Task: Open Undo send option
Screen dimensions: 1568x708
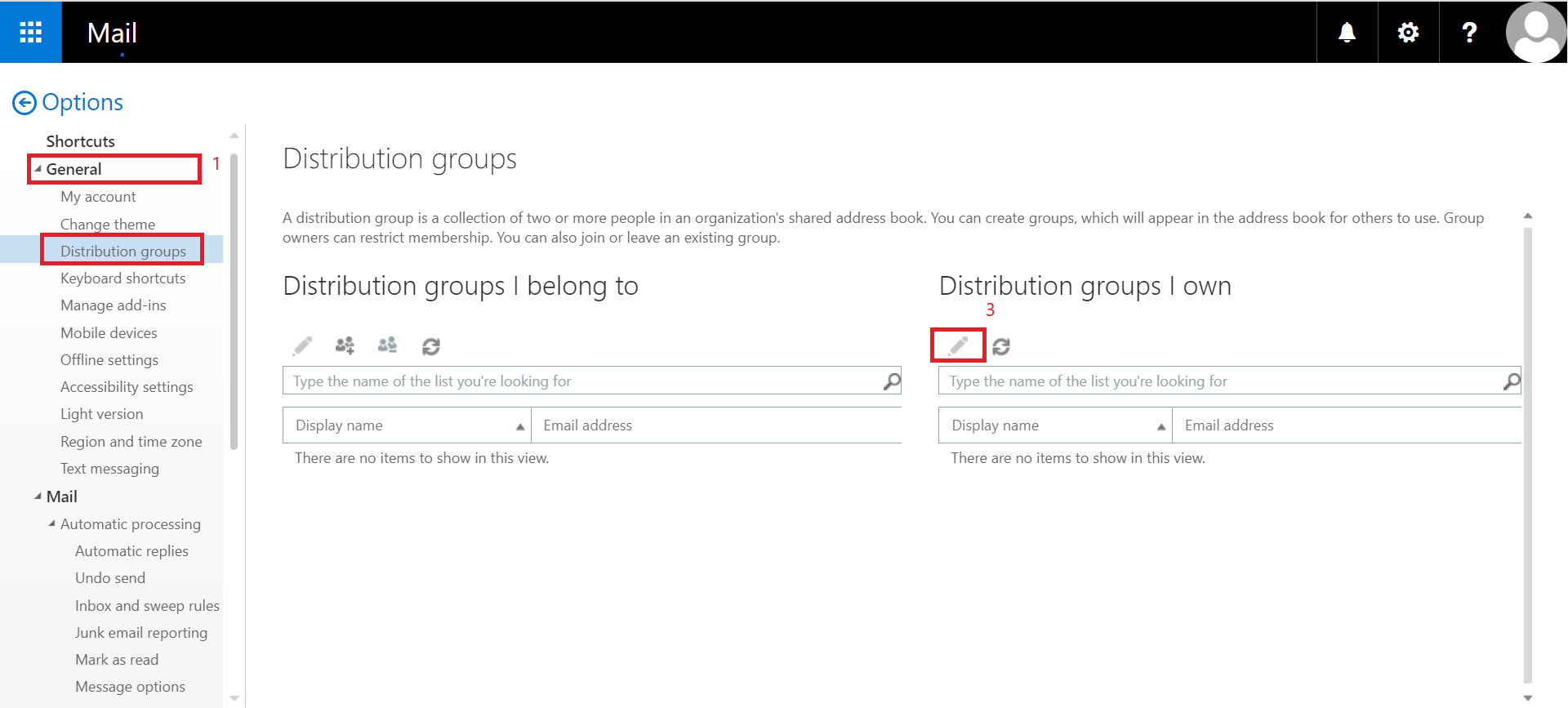Action: (110, 578)
